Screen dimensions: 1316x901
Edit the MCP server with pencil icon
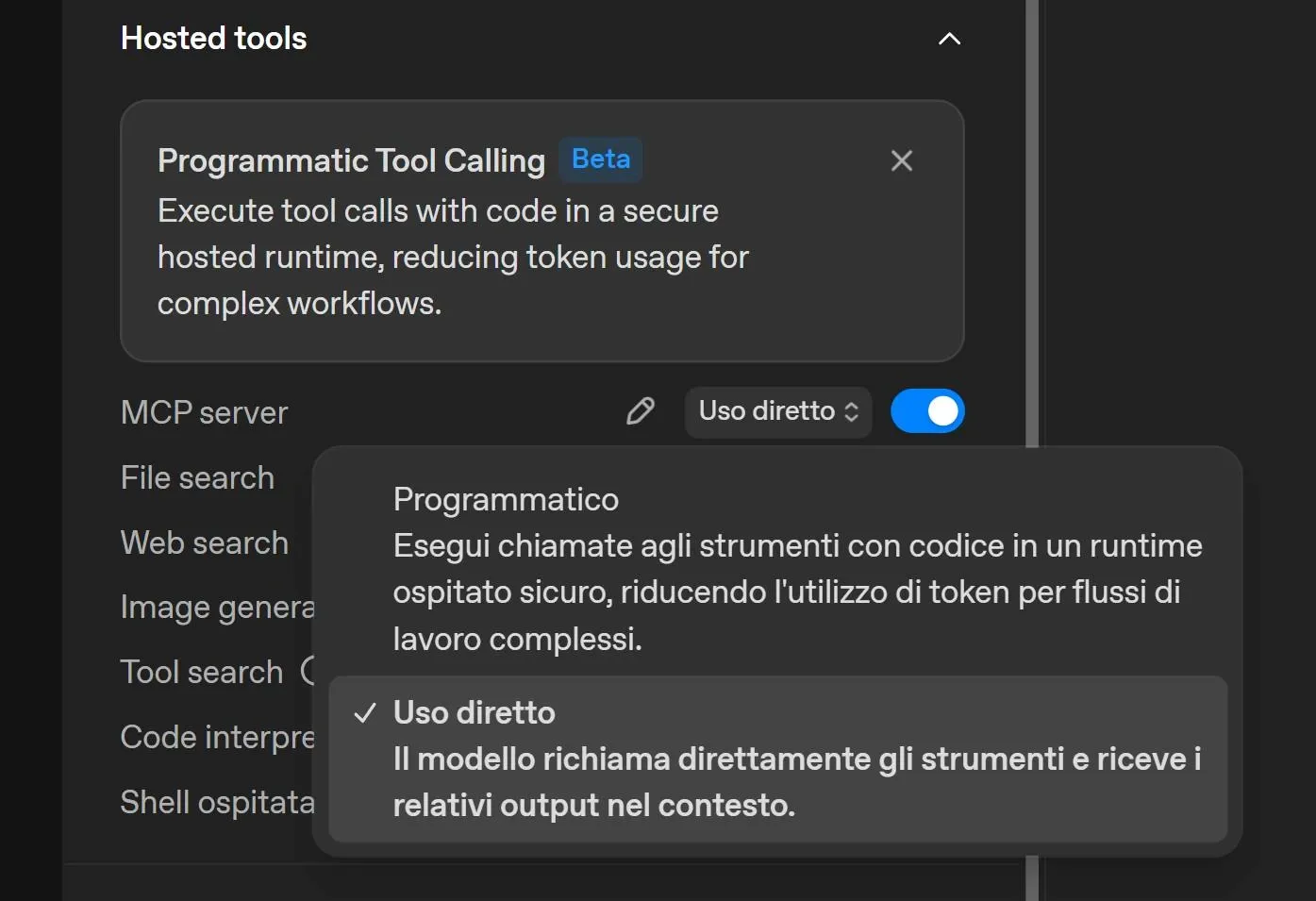click(641, 411)
